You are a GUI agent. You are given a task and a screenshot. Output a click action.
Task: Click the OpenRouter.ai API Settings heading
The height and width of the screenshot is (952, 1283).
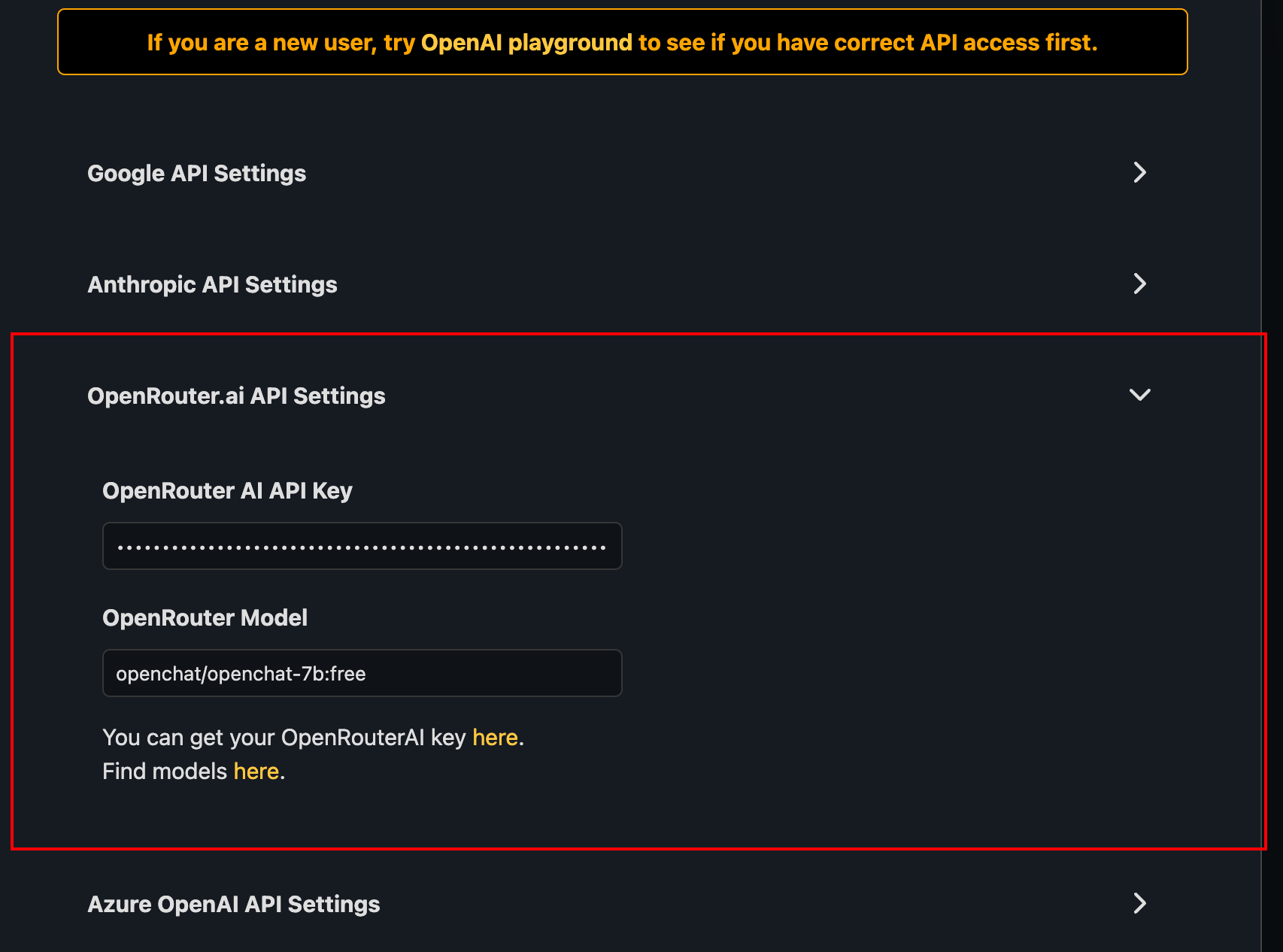[x=236, y=396]
